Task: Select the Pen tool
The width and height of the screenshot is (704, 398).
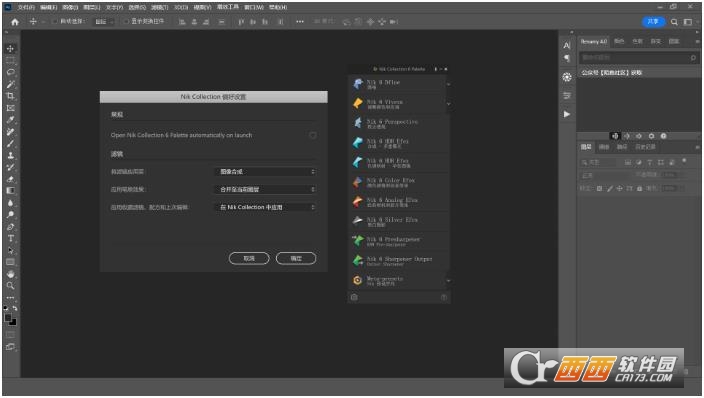Action: point(10,227)
